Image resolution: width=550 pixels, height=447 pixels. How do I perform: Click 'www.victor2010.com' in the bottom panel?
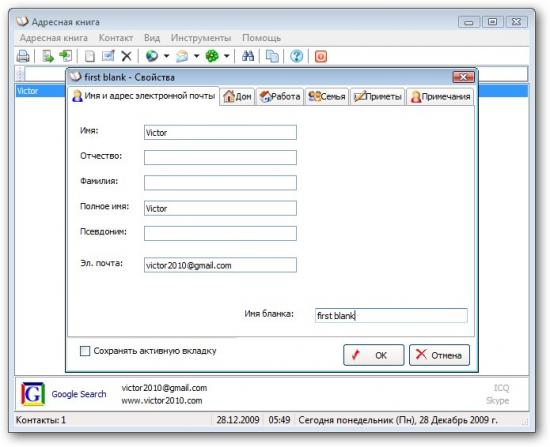(x=162, y=400)
